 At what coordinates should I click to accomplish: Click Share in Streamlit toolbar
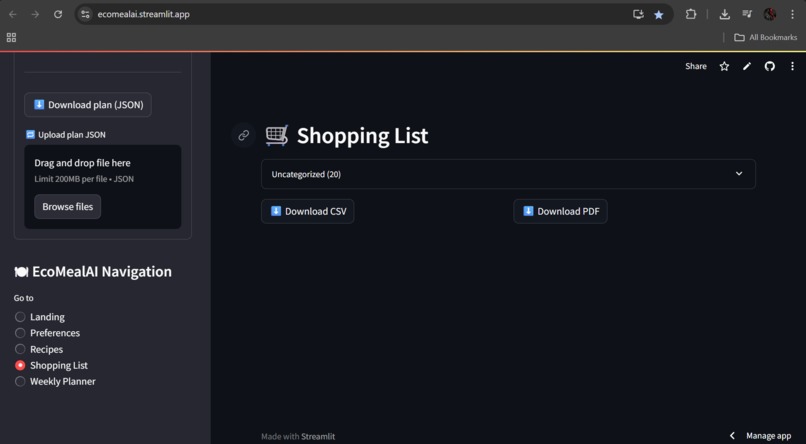coord(695,66)
